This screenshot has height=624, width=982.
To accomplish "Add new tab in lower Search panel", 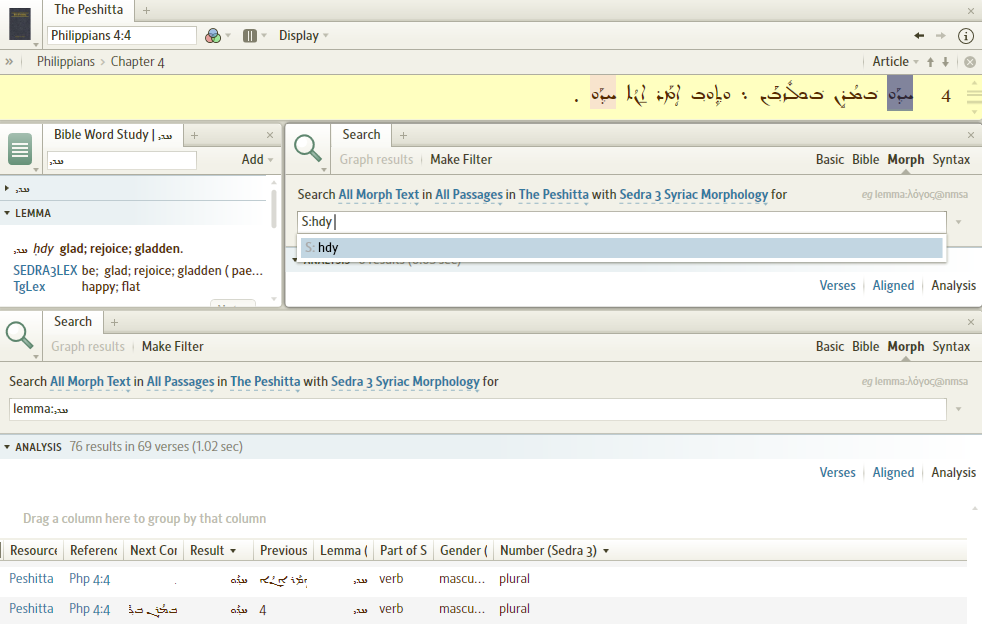I will click(114, 322).
